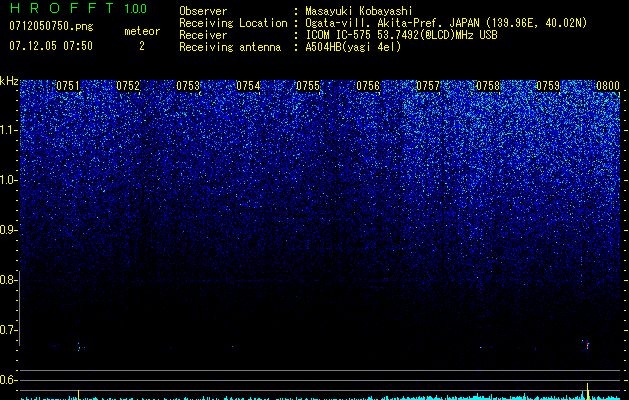The width and height of the screenshot is (629, 400).
Task: Click the 'Observer' field label
Action: click(x=203, y=11)
